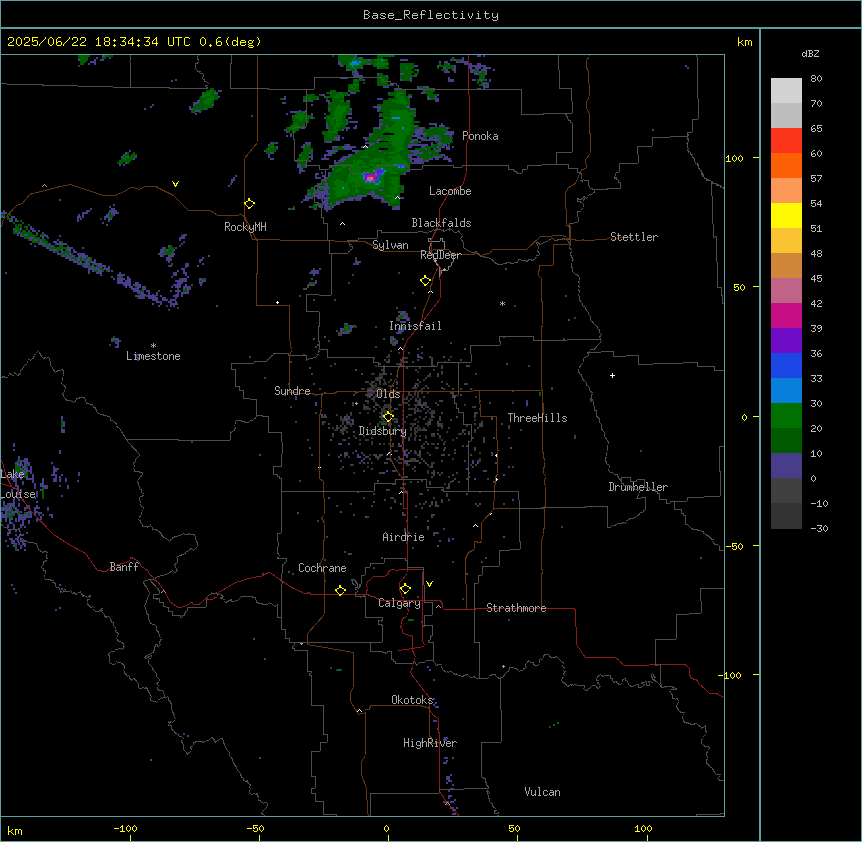Click the RockyMH label
This screenshot has width=862, height=842.
pos(245,227)
